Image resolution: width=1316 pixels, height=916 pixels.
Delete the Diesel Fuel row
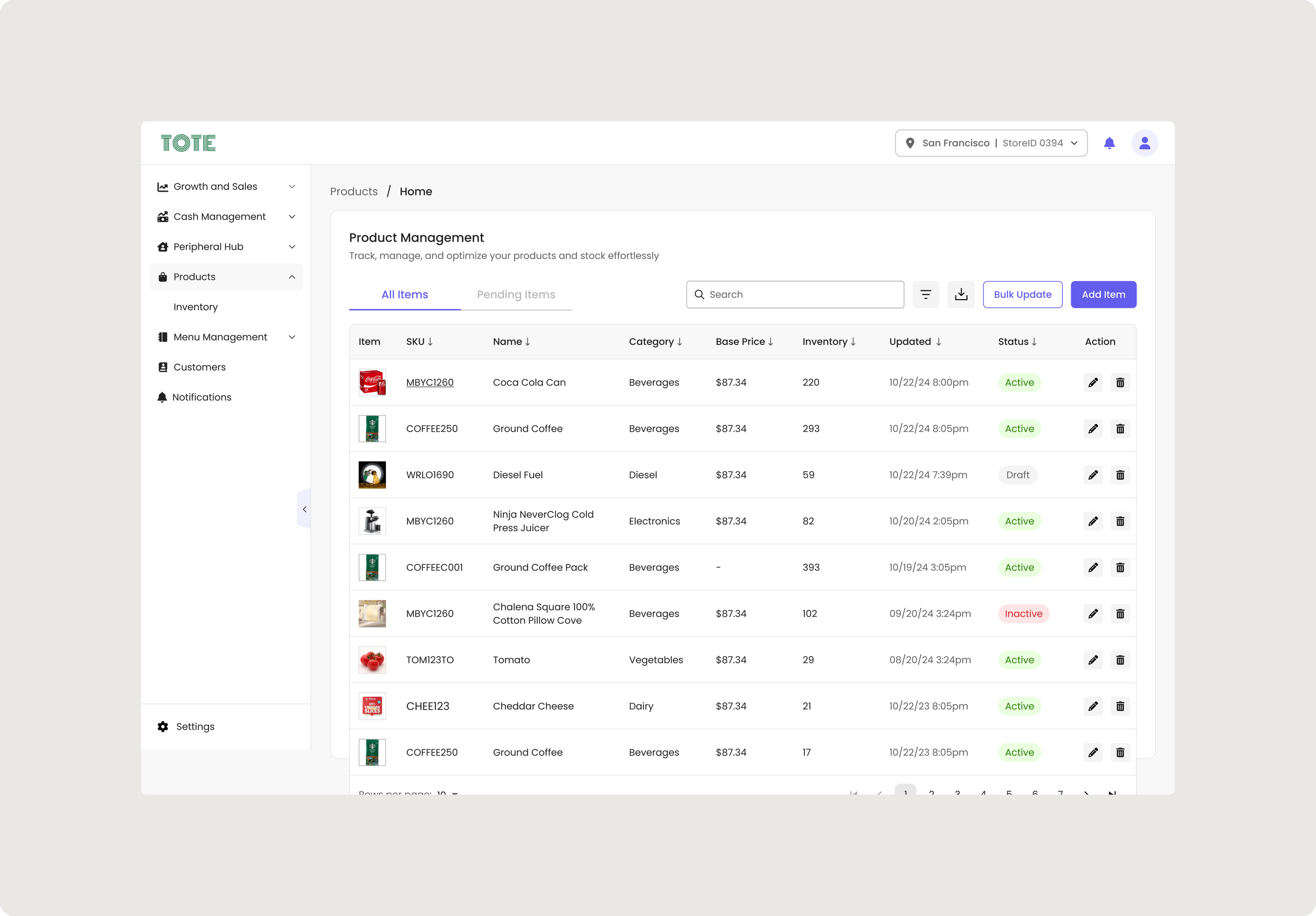pos(1120,475)
